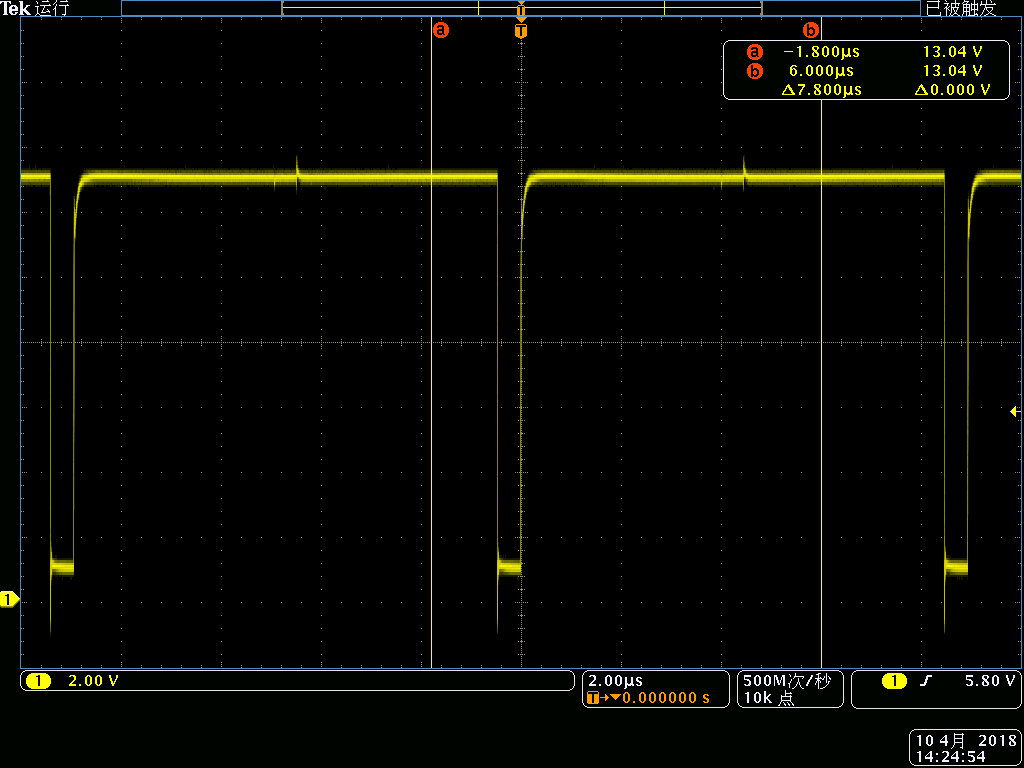
Task: Click the Tek logo at top left
Action: [x=13, y=8]
